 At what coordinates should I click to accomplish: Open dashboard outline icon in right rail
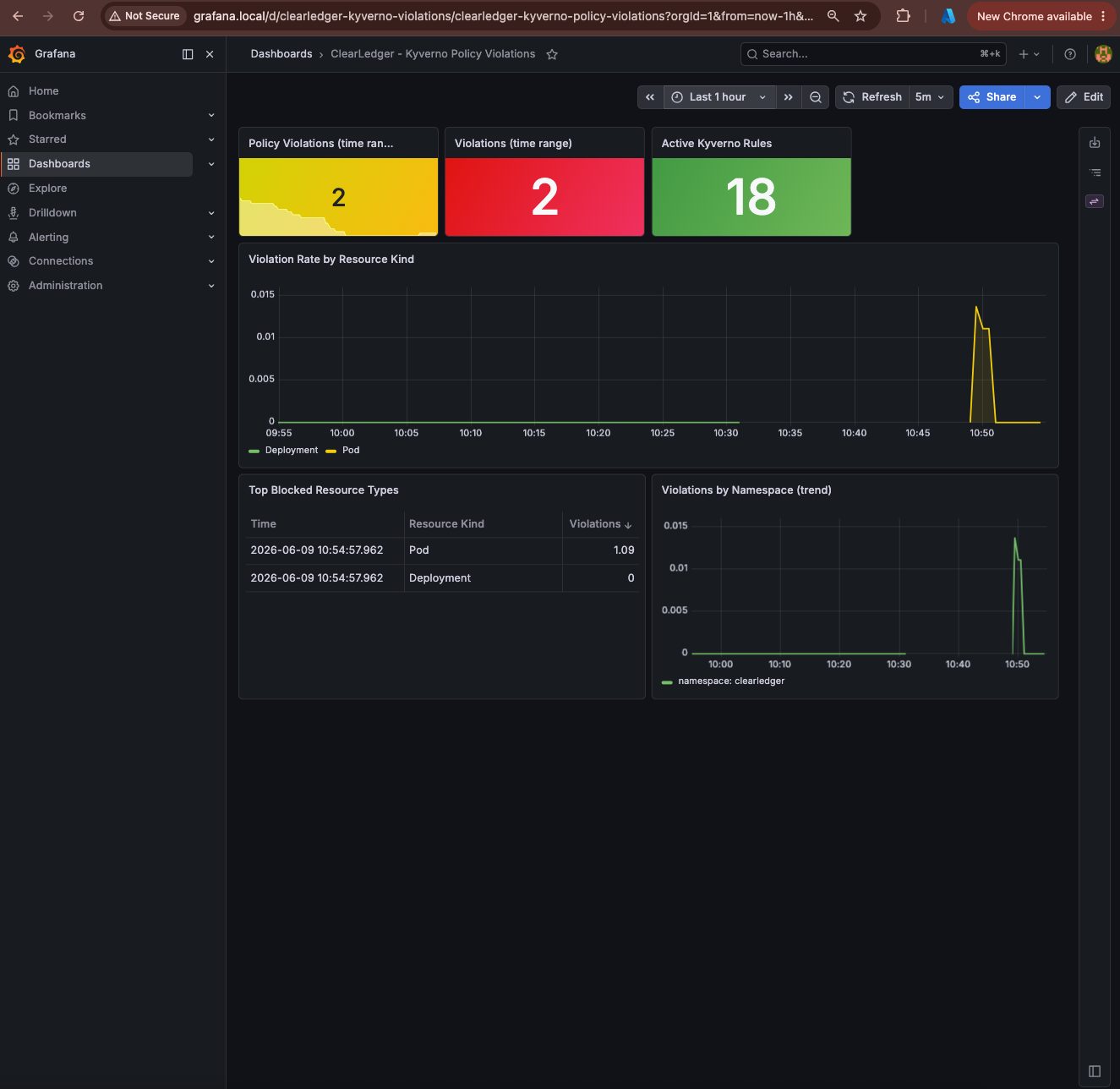pyautogui.click(x=1095, y=172)
